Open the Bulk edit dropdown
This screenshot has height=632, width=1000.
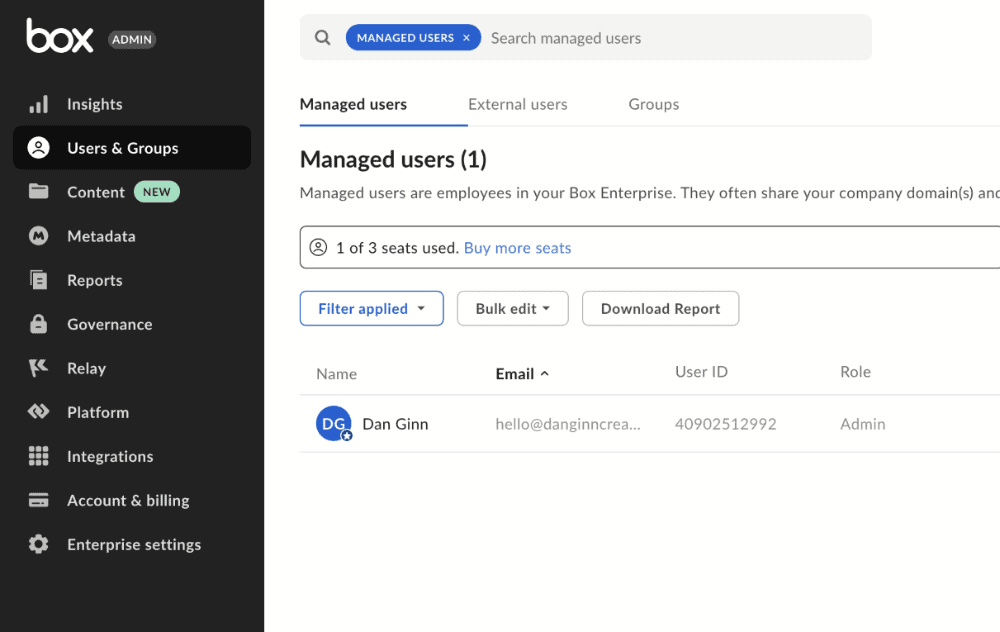pyautogui.click(x=513, y=309)
